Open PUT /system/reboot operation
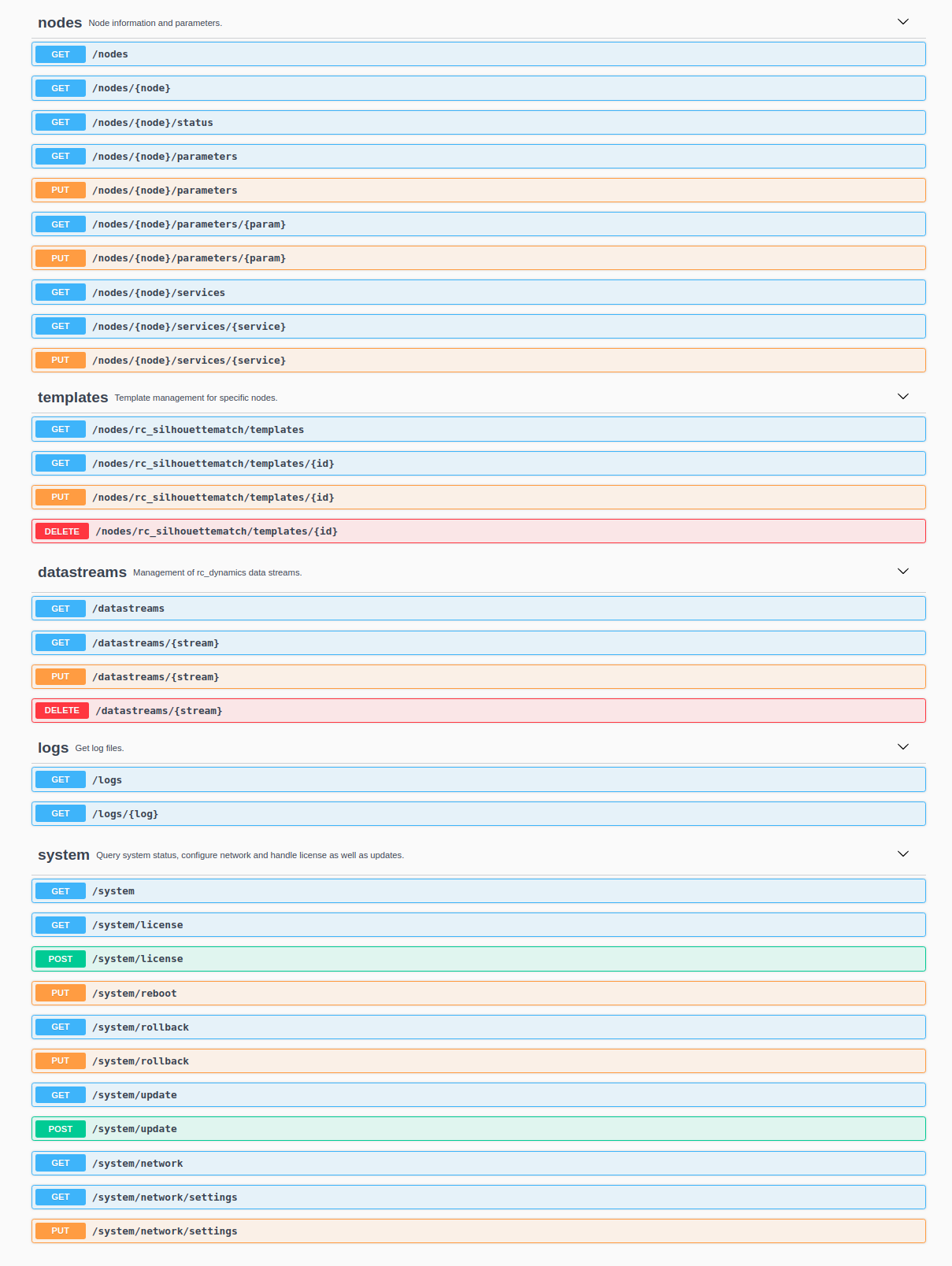The width and height of the screenshot is (952, 1266). 134,994
